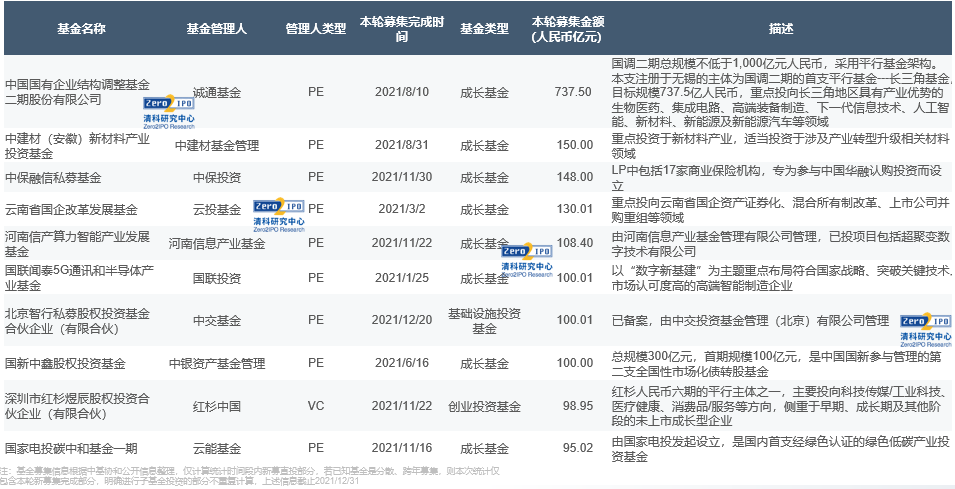
Task: Click date cell 2021/3/2
Action: (x=401, y=209)
